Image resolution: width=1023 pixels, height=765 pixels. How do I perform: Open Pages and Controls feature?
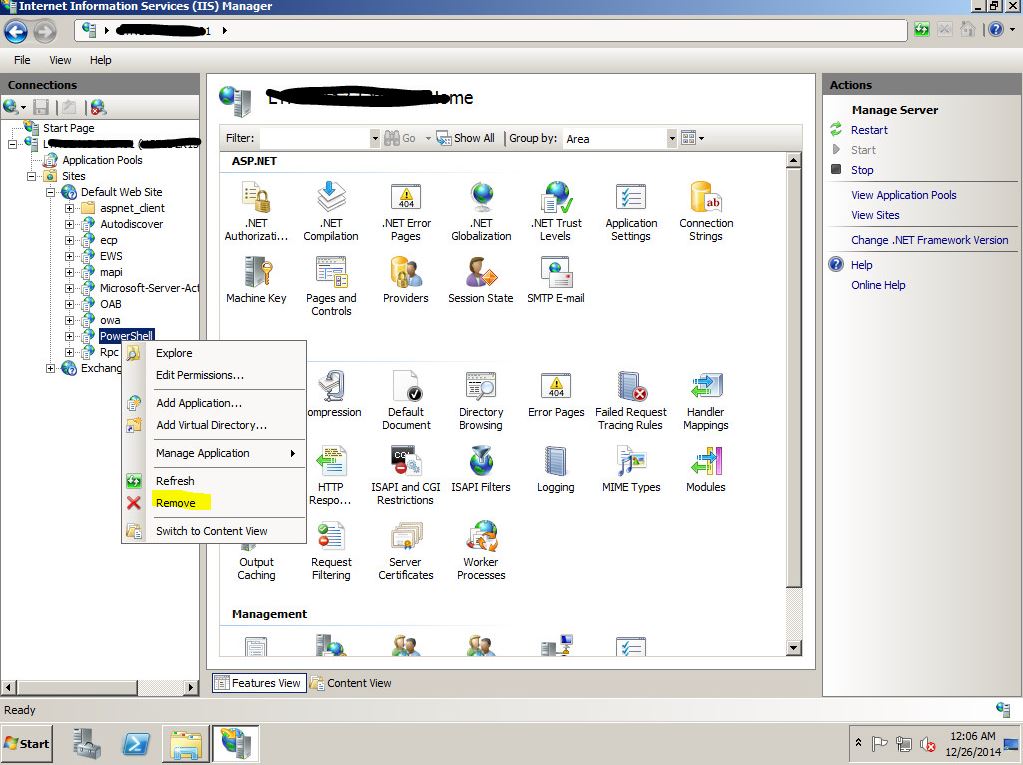[331, 287]
